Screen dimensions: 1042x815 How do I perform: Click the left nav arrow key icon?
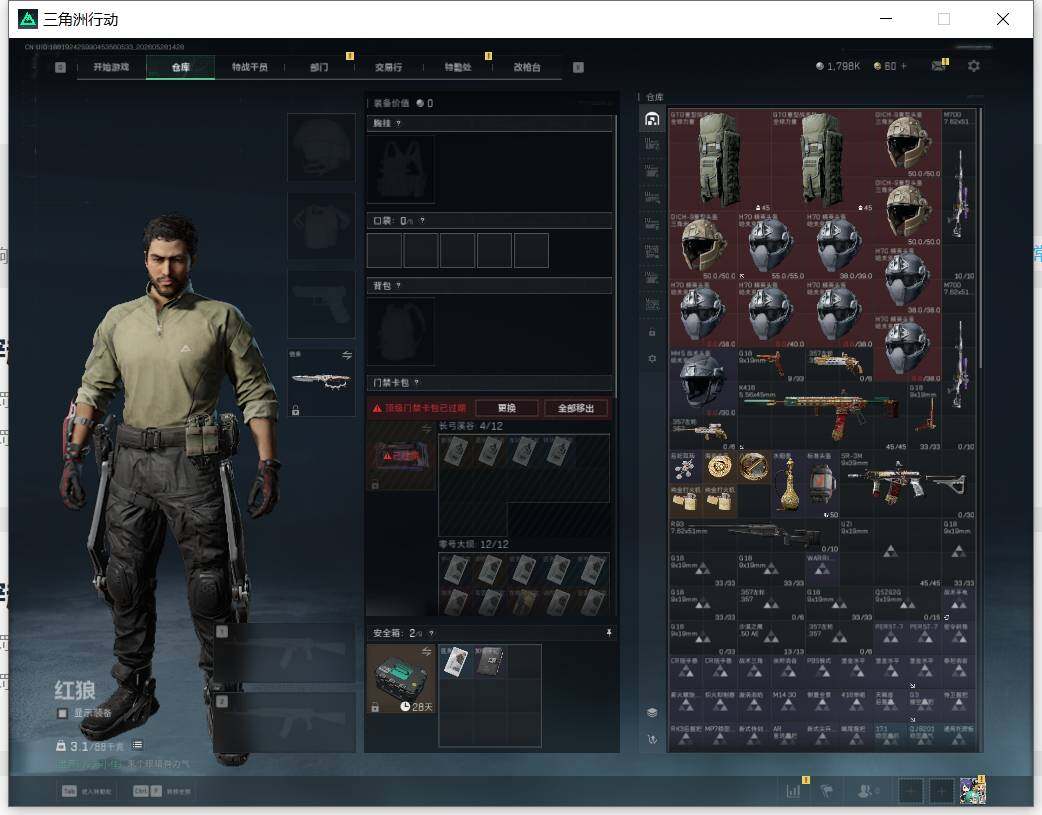coord(60,67)
